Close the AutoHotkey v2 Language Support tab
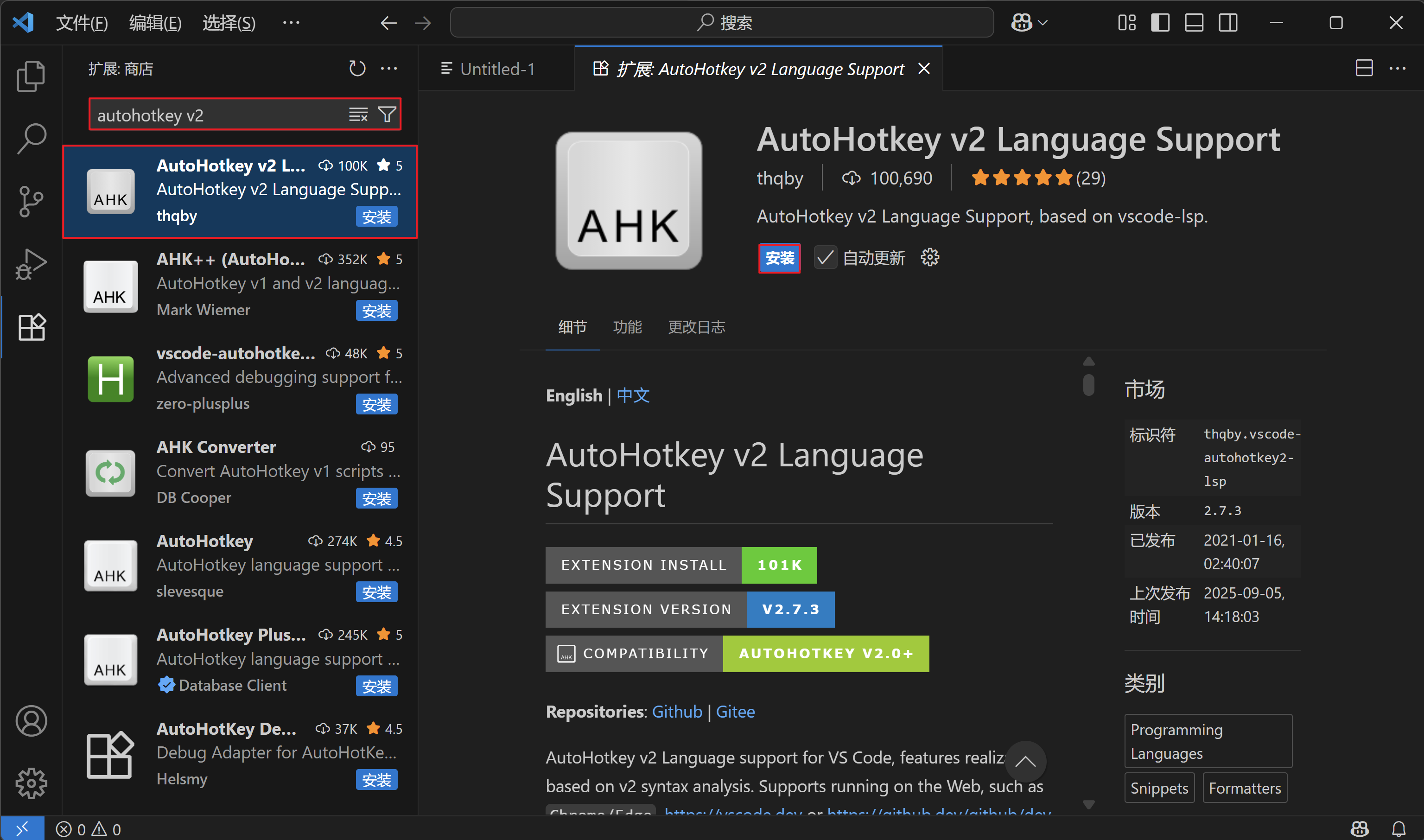 pos(924,69)
